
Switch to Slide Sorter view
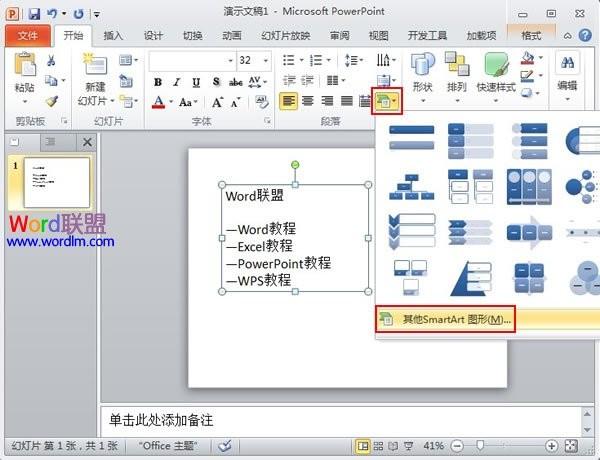pos(378,446)
